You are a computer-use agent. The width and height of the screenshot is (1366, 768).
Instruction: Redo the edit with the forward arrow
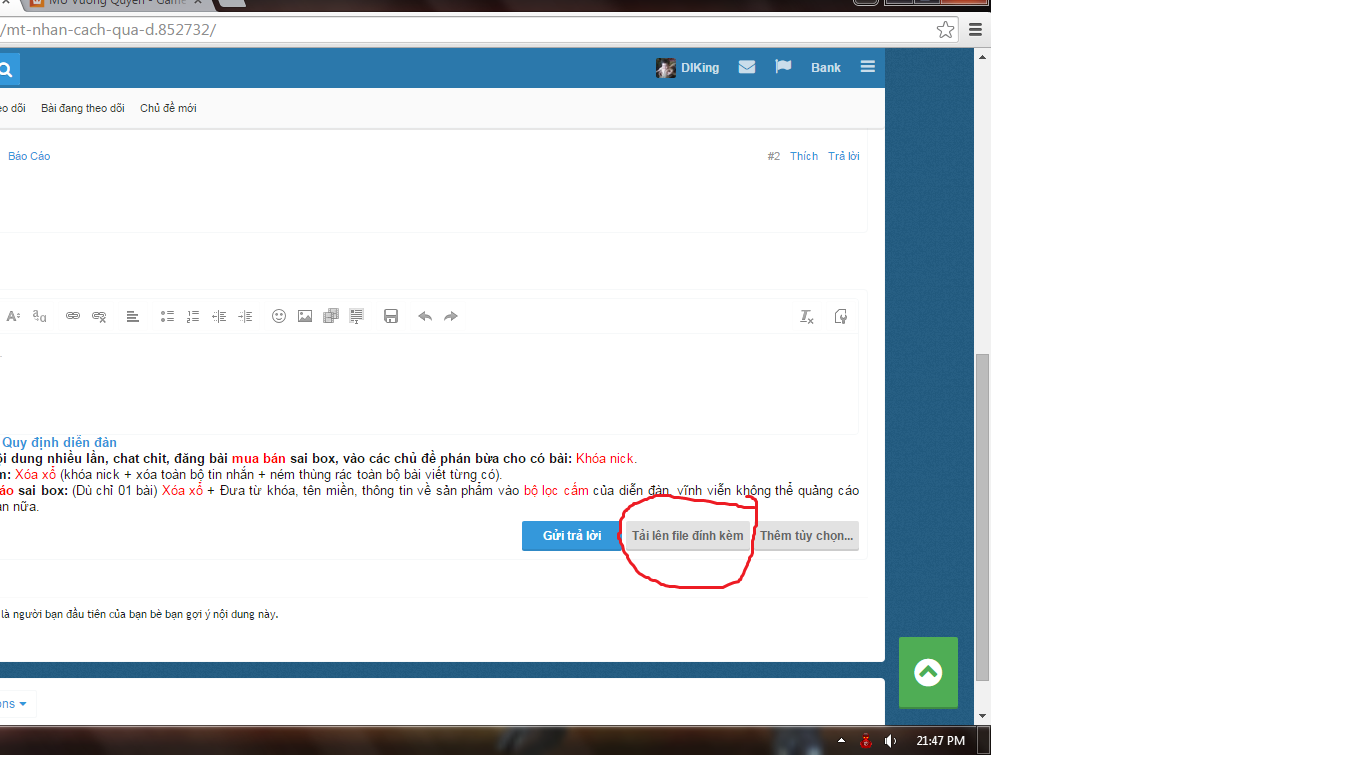451,316
